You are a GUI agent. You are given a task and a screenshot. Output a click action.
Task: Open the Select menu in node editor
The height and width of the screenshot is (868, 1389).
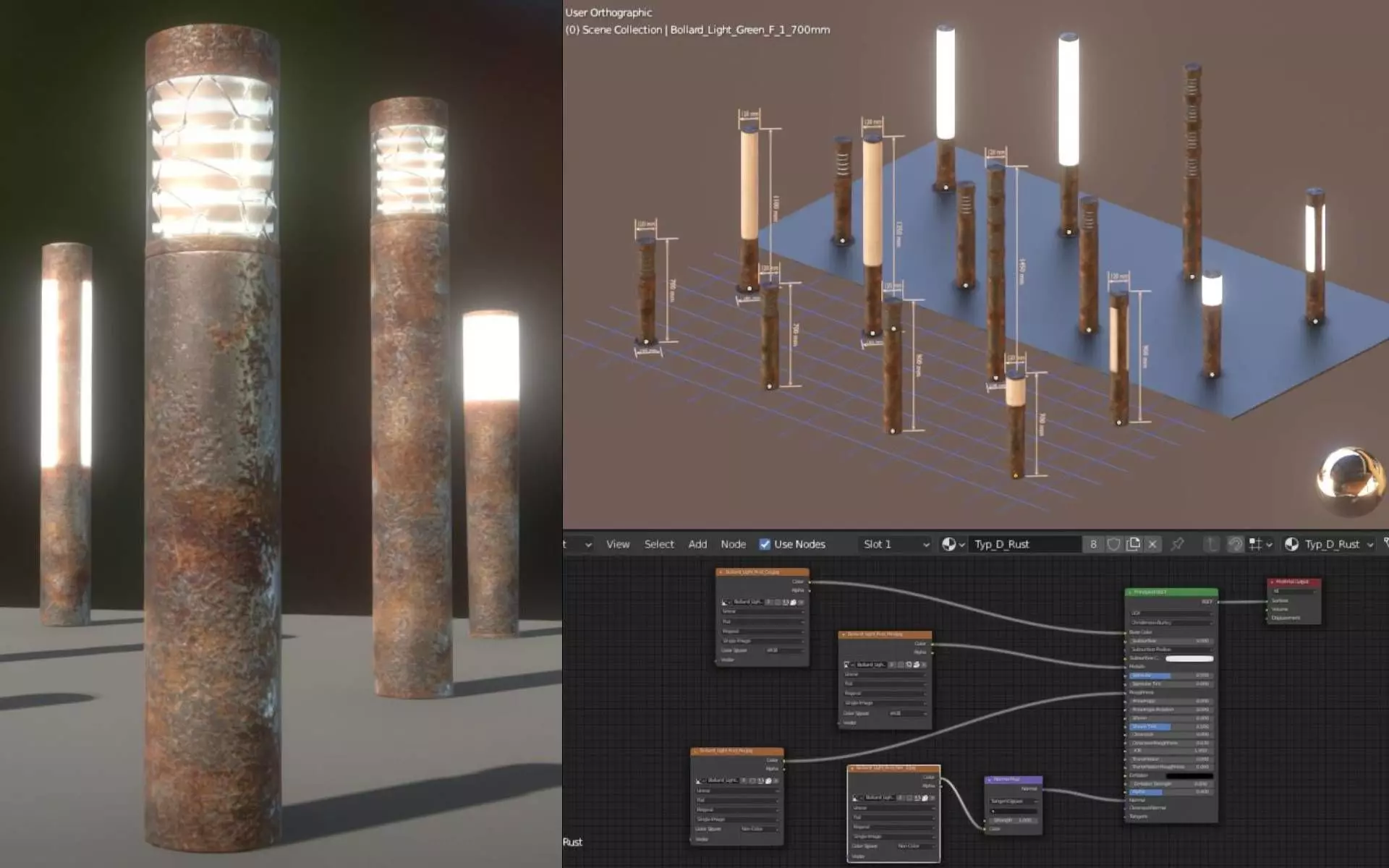pos(658,544)
